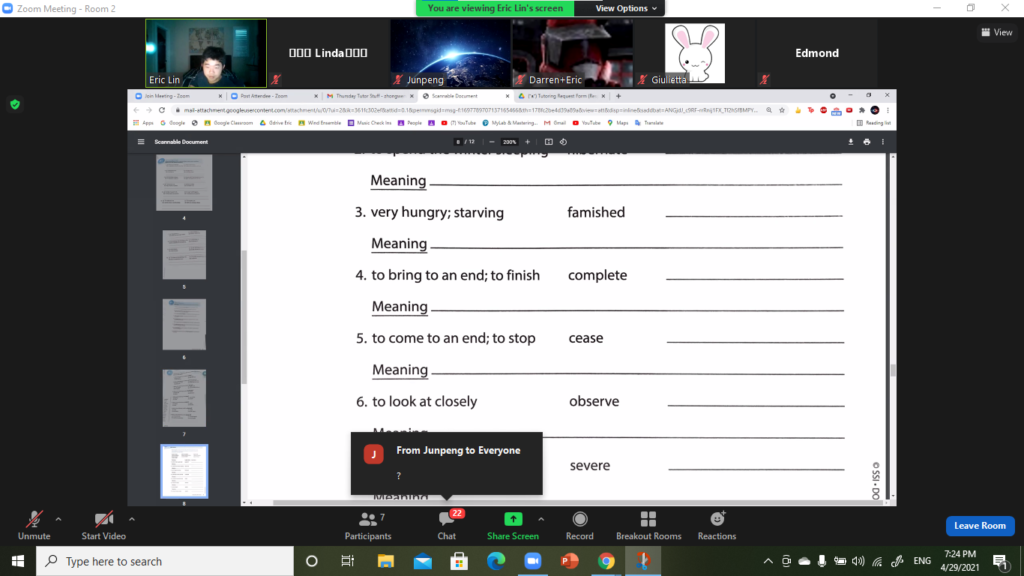Click the PDF zoom percentage field
The image size is (1024, 576).
509,142
